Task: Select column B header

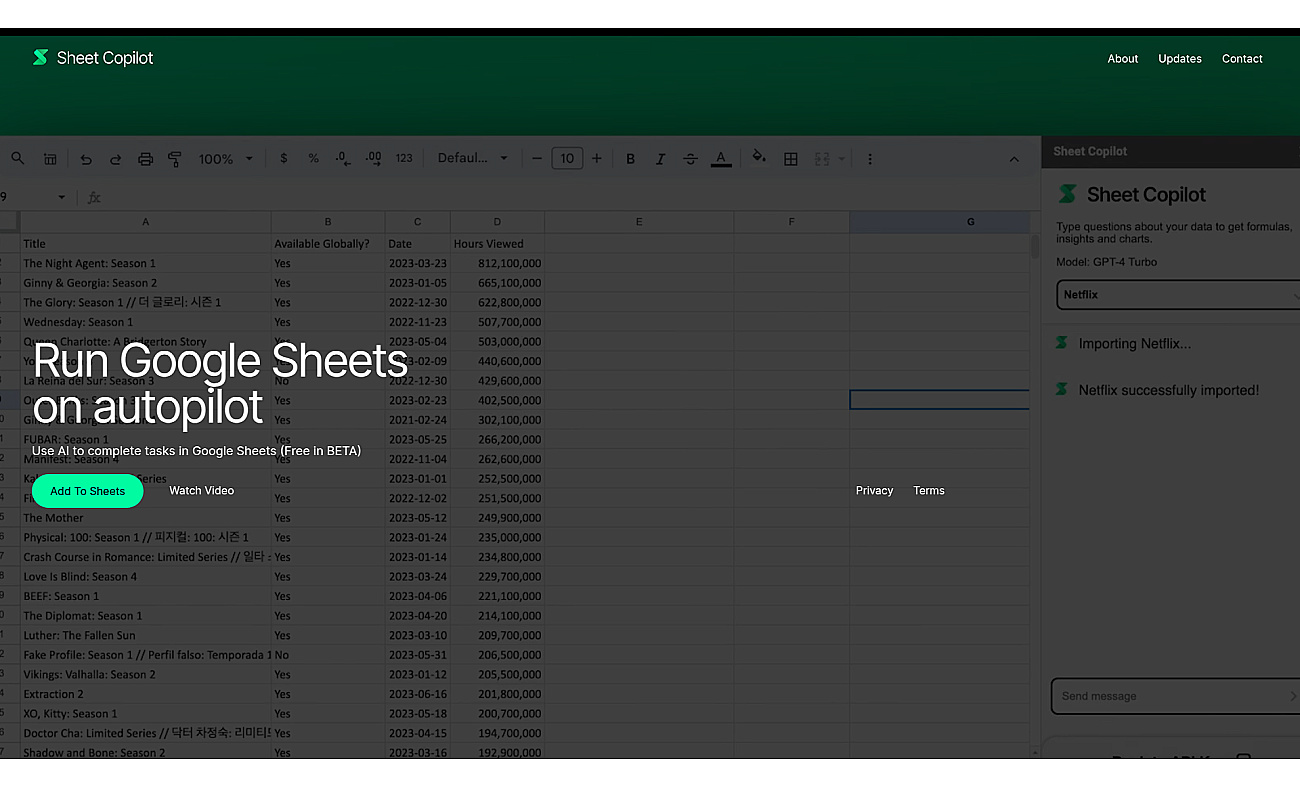Action: click(328, 222)
